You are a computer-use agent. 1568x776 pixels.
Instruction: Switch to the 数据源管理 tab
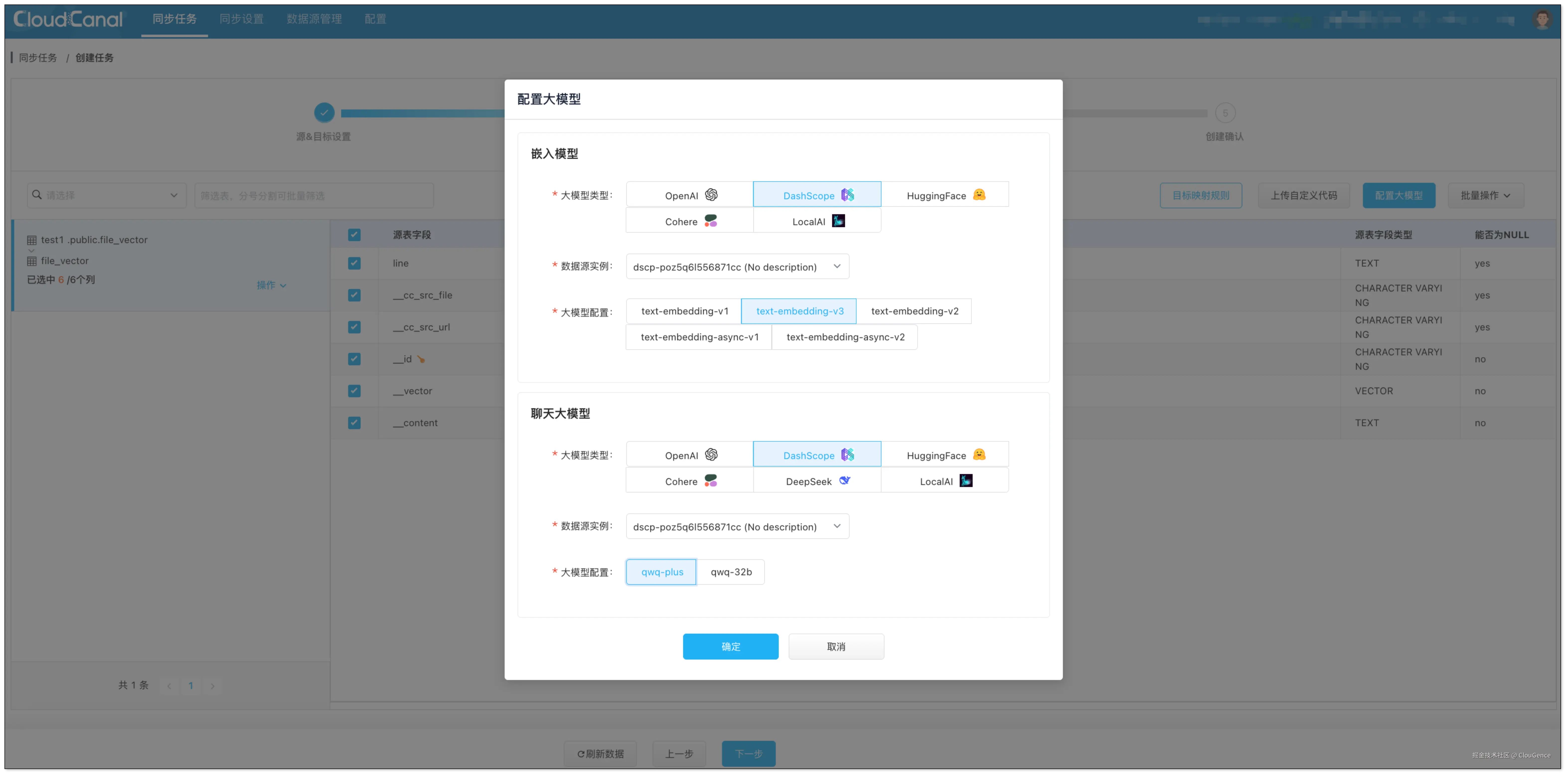tap(314, 19)
